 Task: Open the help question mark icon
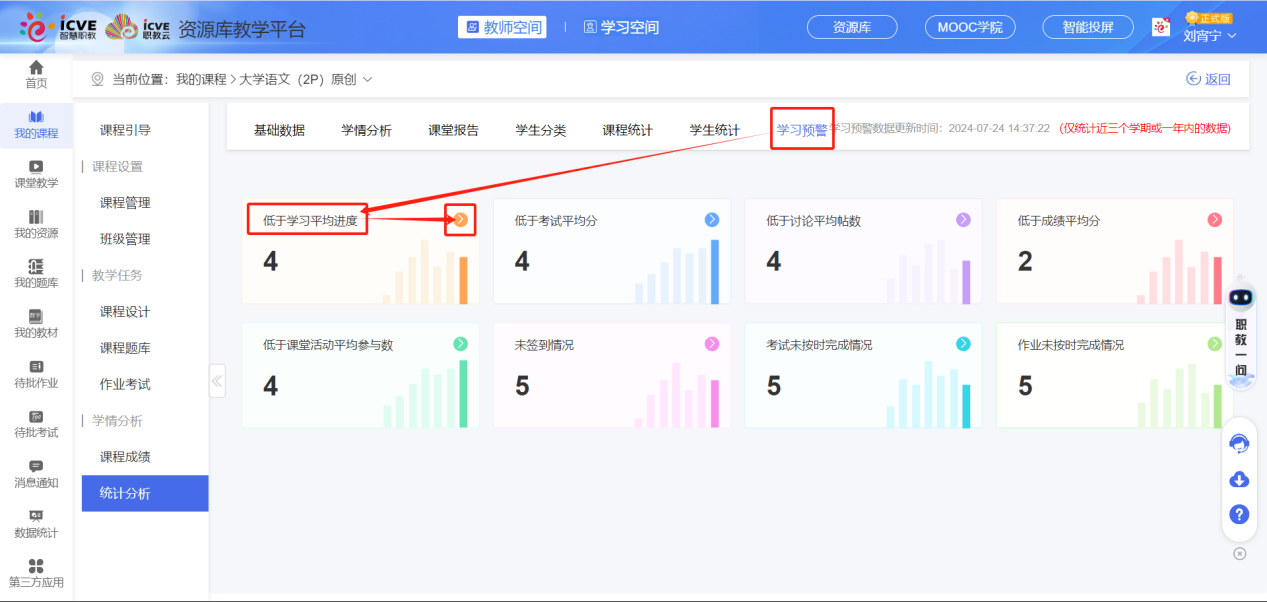[x=1238, y=514]
